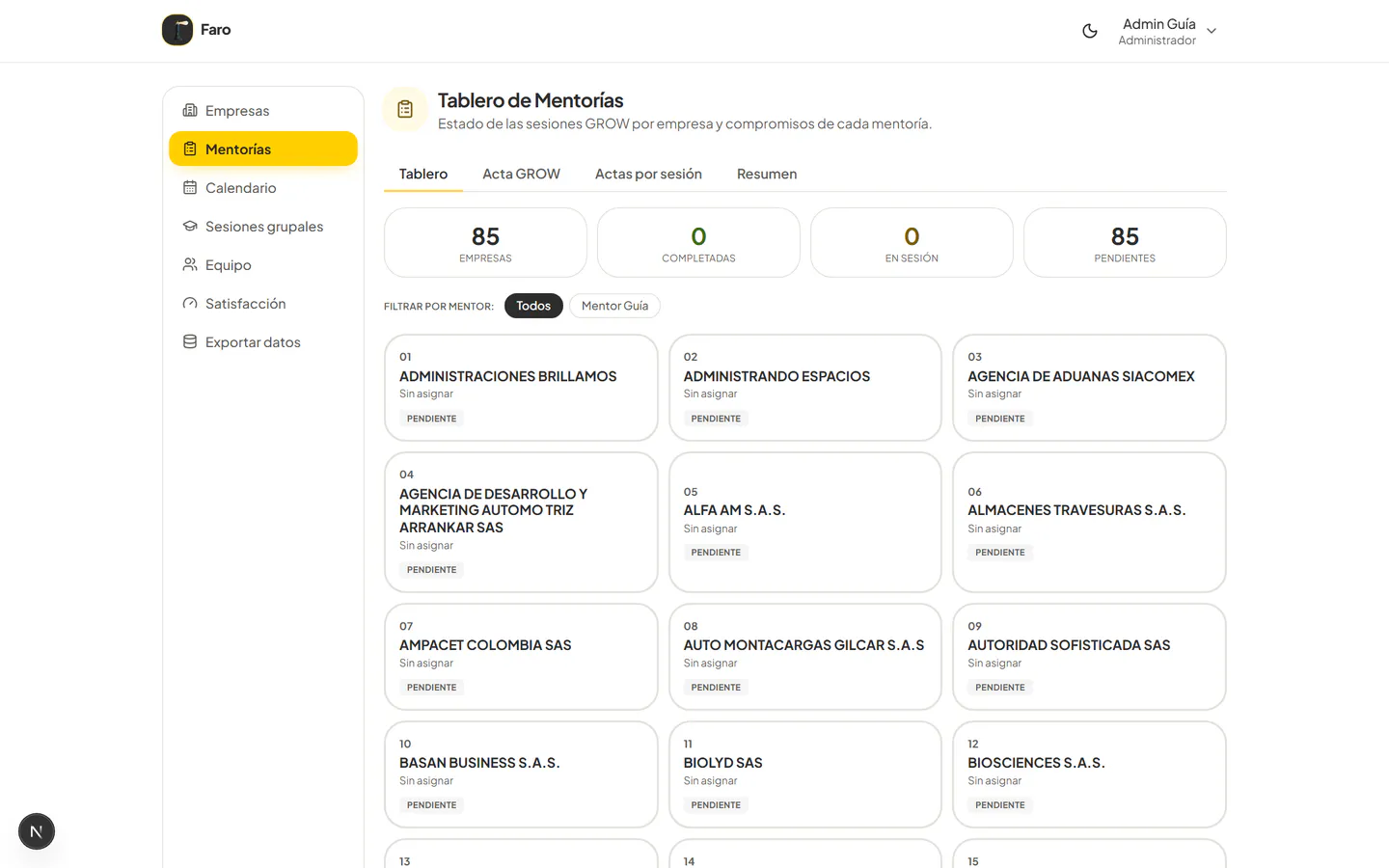Image resolution: width=1389 pixels, height=868 pixels.
Task: Filter by Mentor Guía
Action: point(614,306)
